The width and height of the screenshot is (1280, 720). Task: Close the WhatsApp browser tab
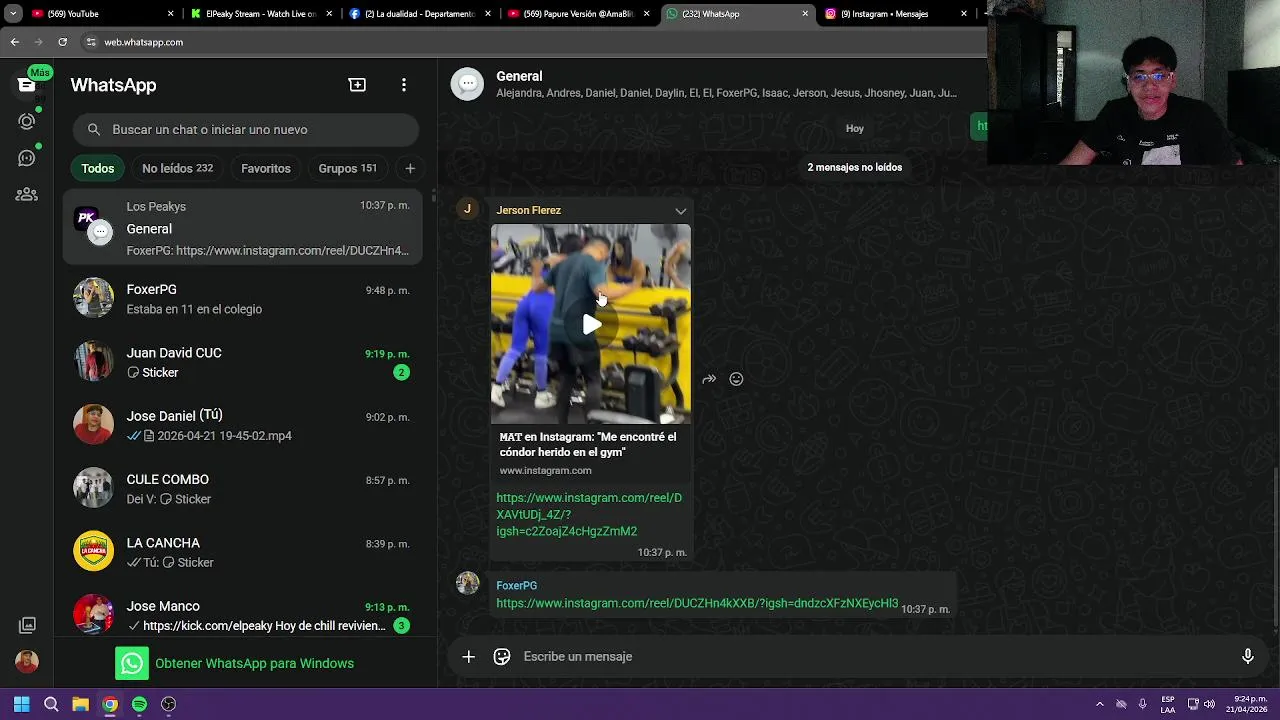805,14
